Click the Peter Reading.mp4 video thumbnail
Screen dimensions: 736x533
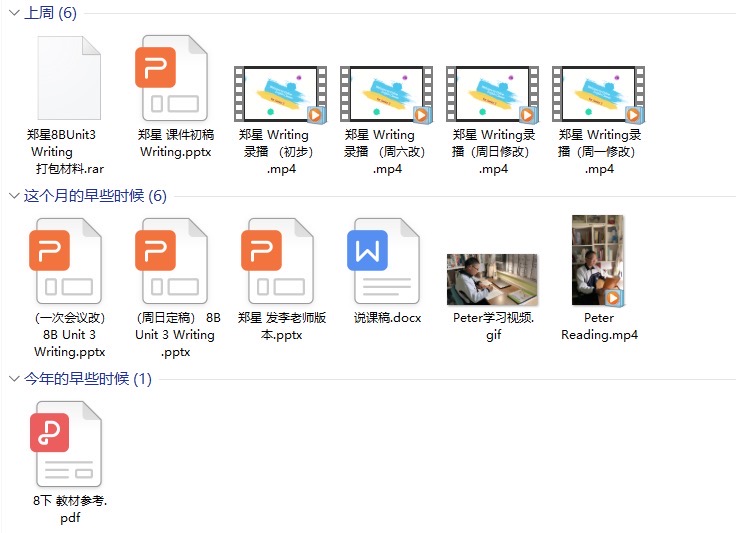[597, 260]
